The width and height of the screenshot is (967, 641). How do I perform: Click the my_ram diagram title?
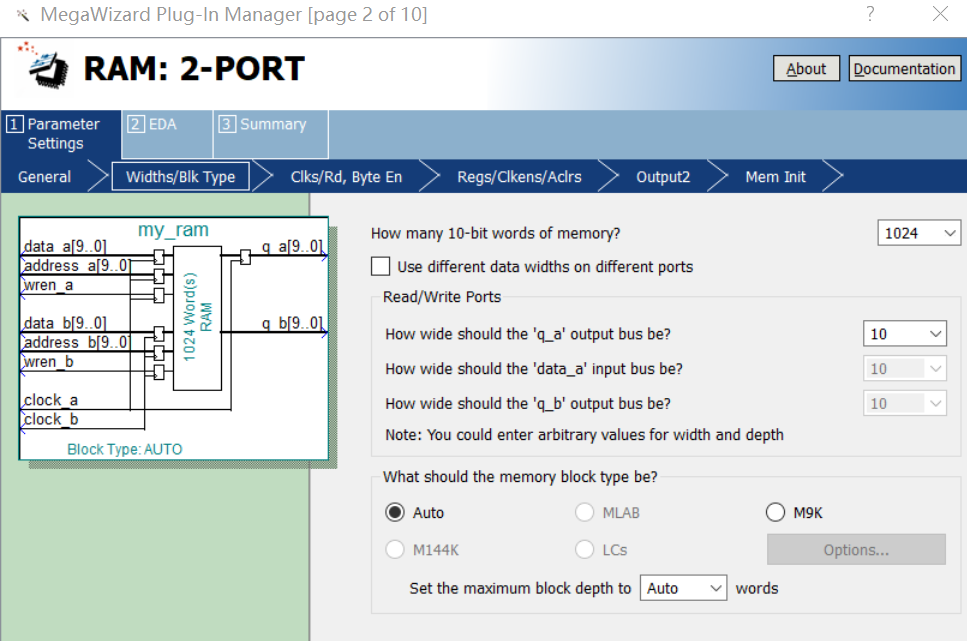pyautogui.click(x=173, y=230)
